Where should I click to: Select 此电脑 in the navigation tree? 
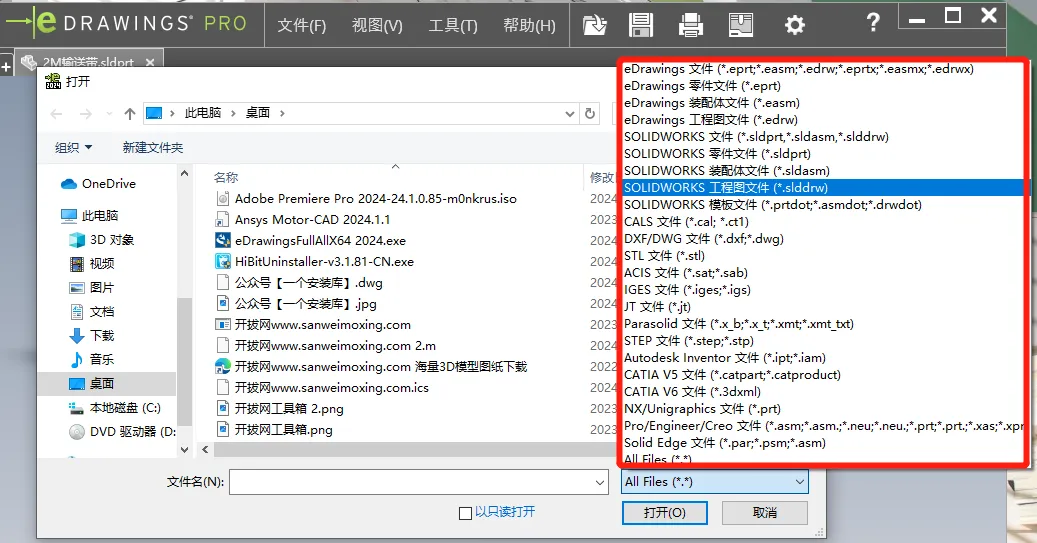[x=89, y=216]
